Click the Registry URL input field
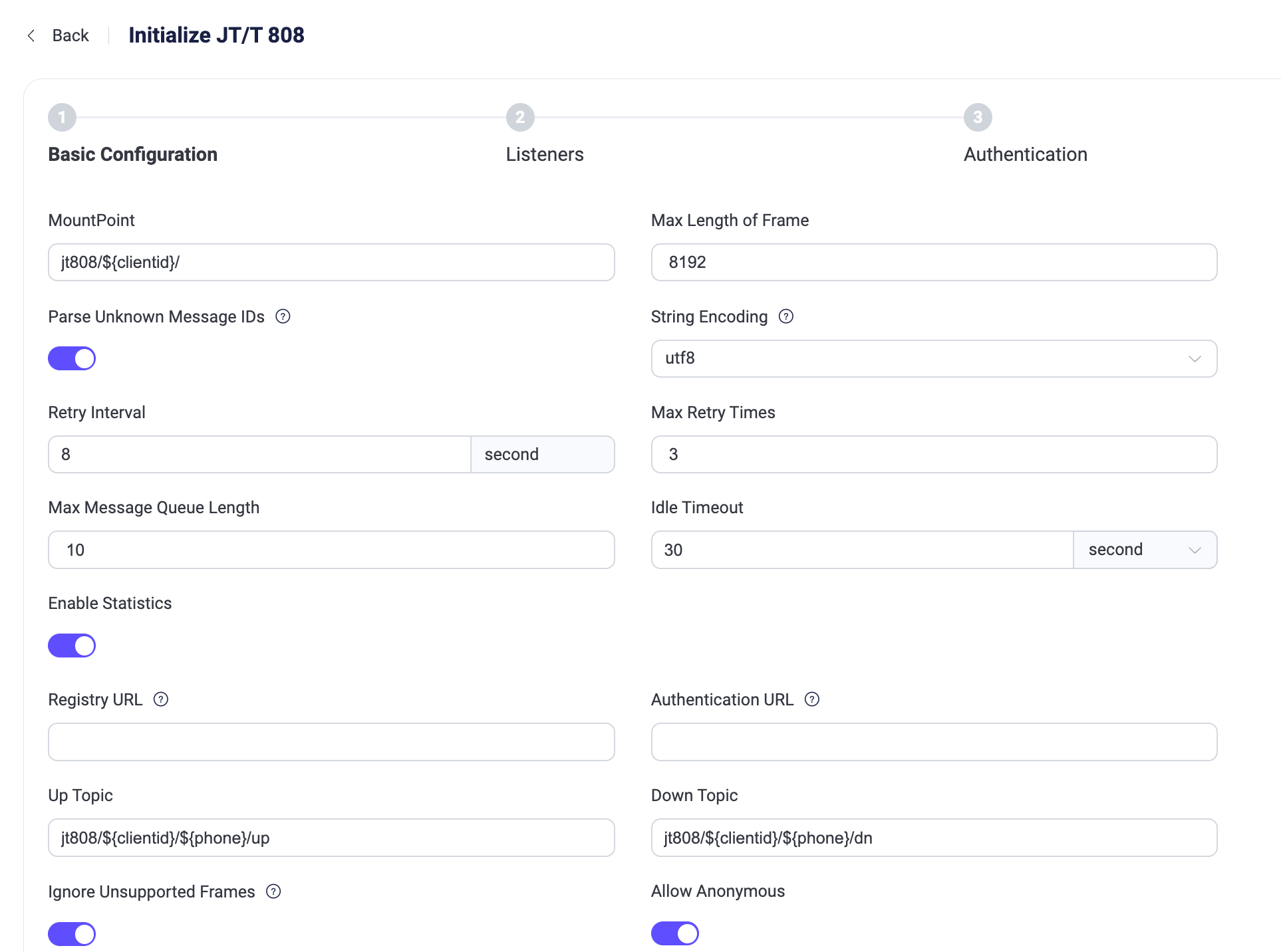This screenshot has height=952, width=1281. point(331,742)
